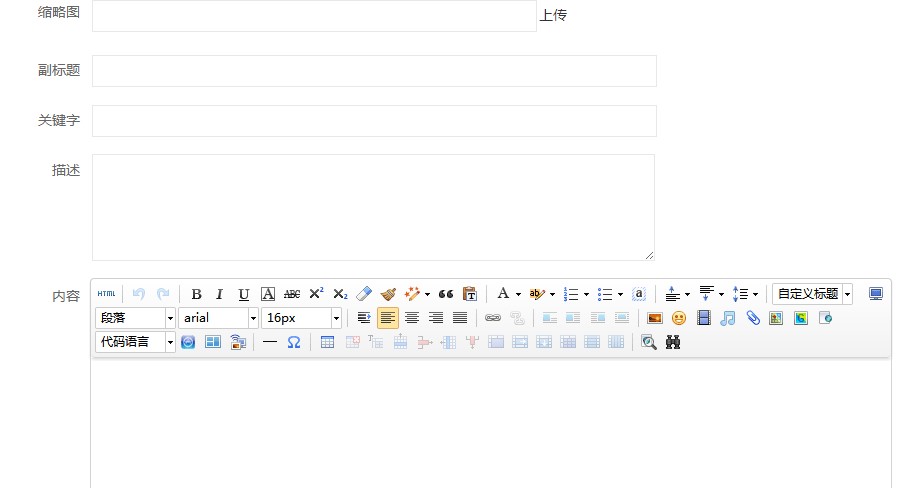Open find and replace binoculars icon

pos(673,342)
